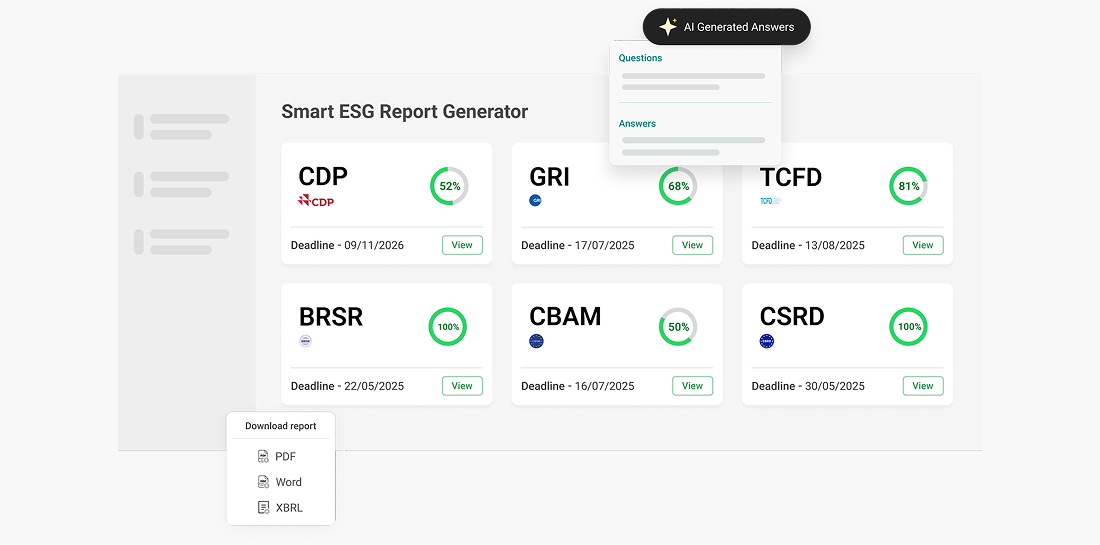Click View on the BRSR card

click(462, 386)
